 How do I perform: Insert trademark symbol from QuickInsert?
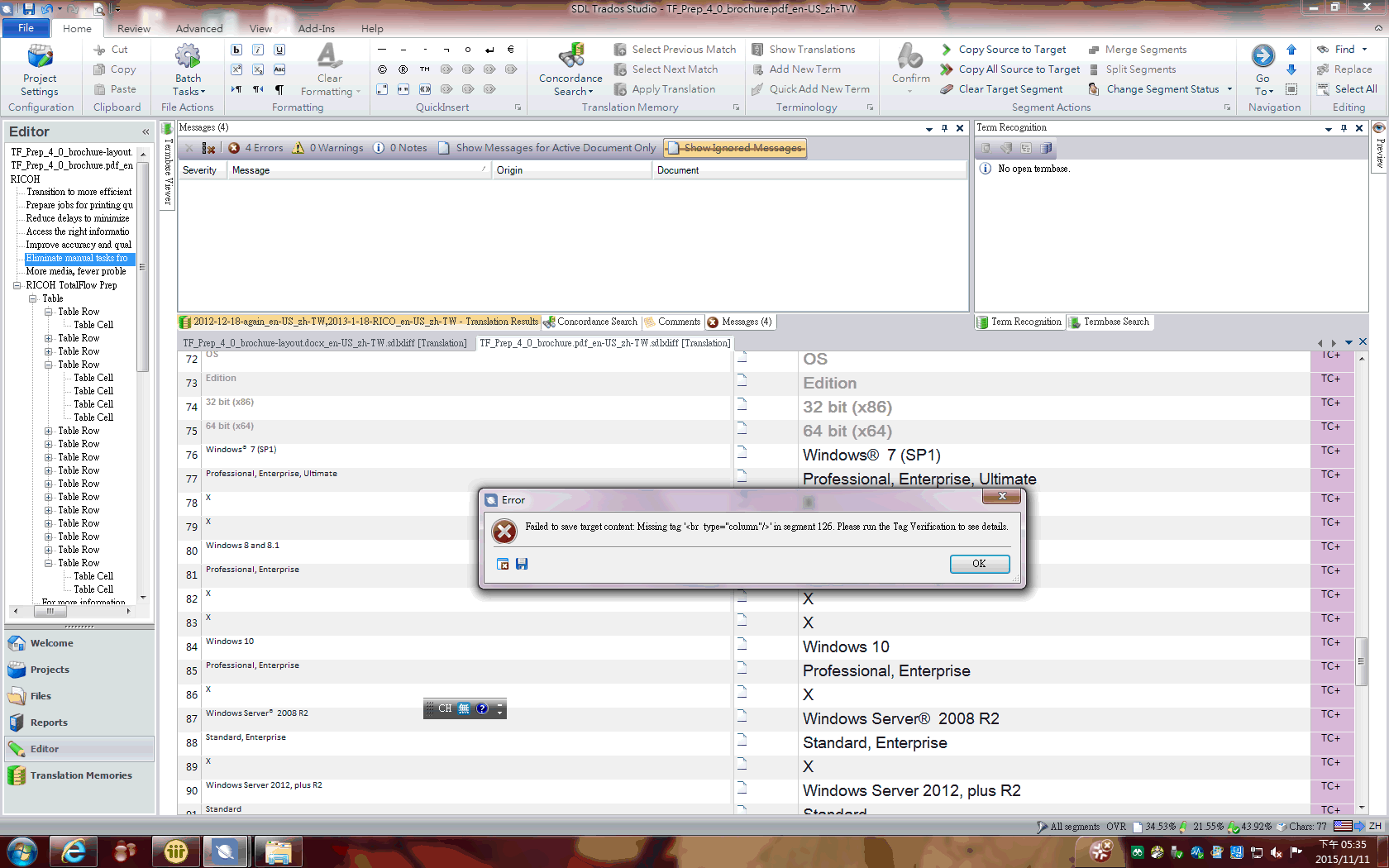pyautogui.click(x=425, y=69)
